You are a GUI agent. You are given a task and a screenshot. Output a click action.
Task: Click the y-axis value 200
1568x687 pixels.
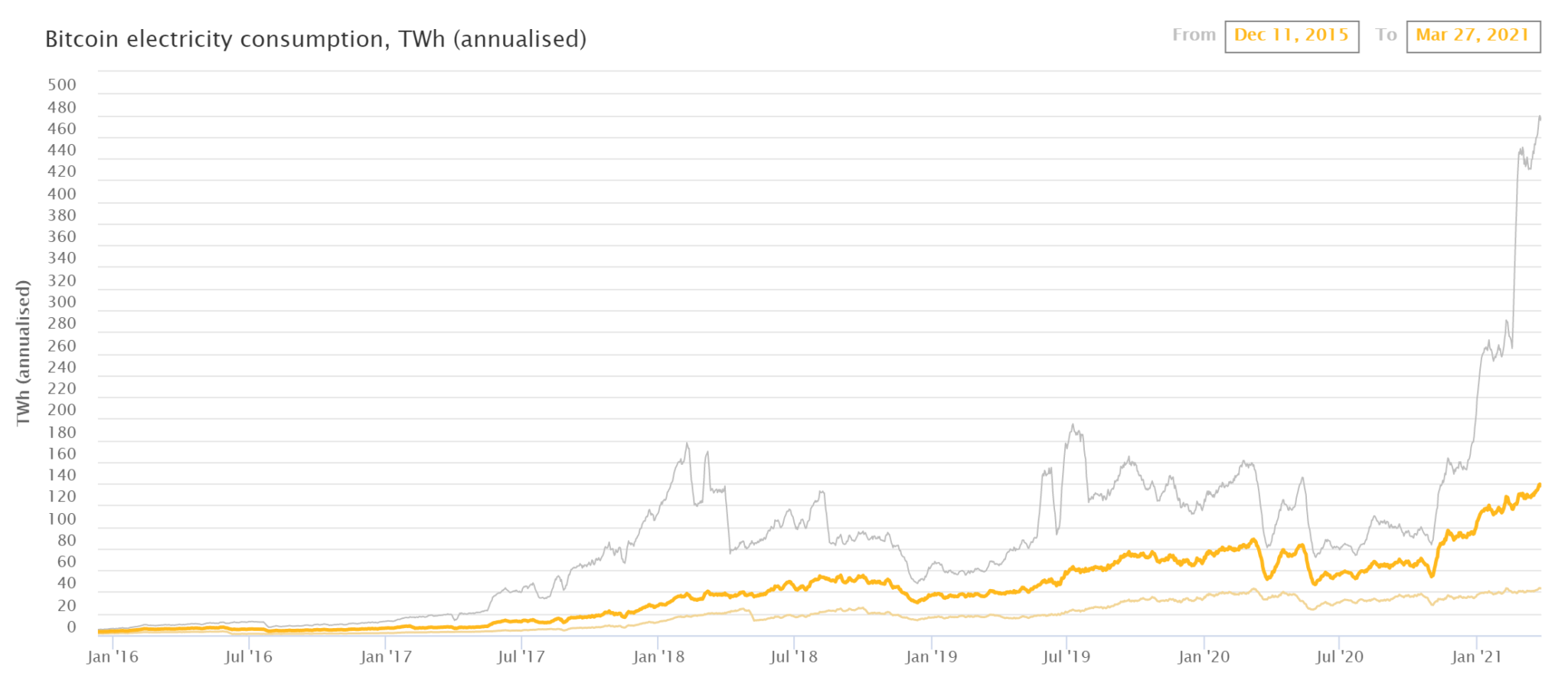62,410
